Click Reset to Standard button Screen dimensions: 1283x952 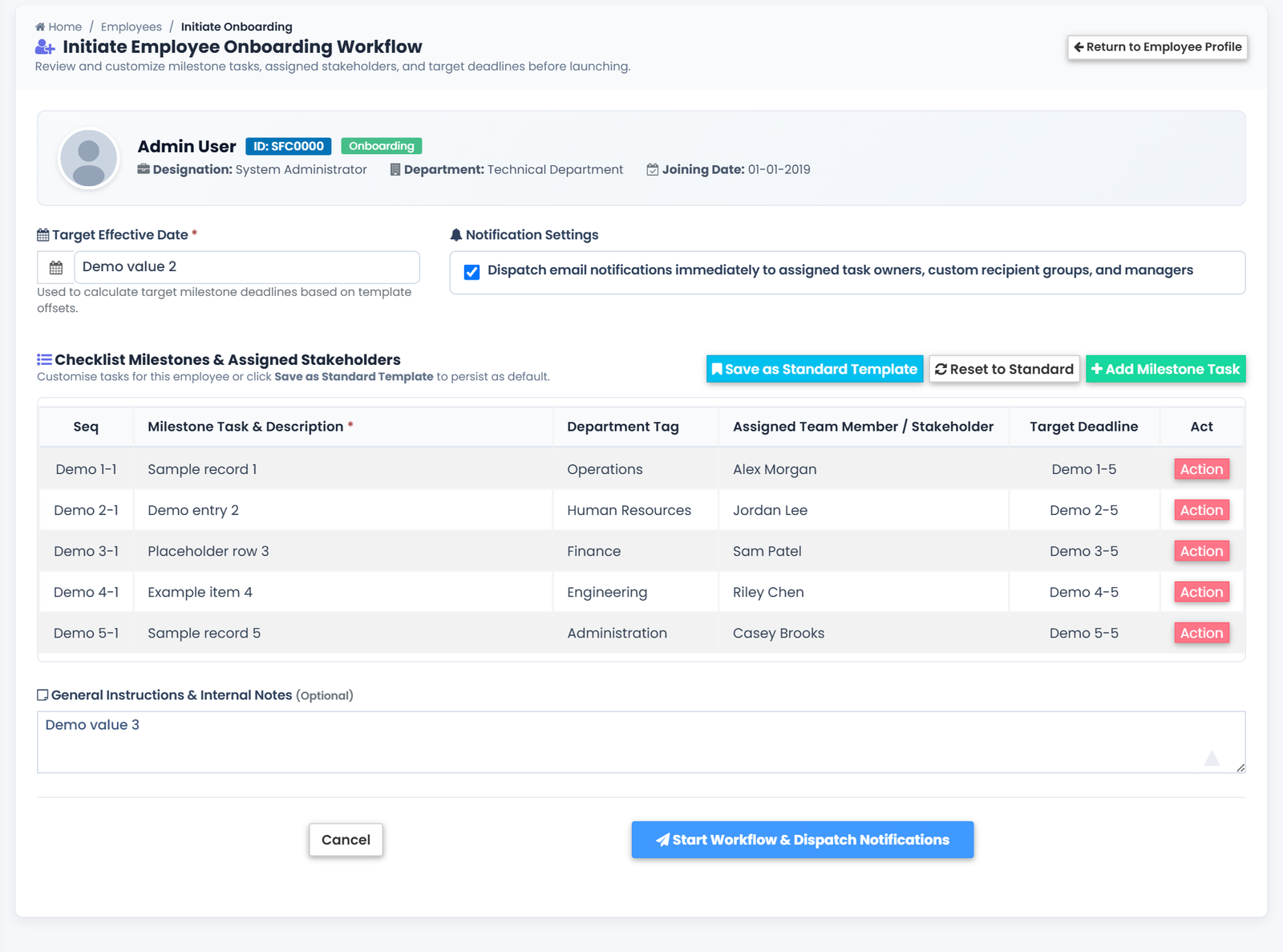point(1004,369)
